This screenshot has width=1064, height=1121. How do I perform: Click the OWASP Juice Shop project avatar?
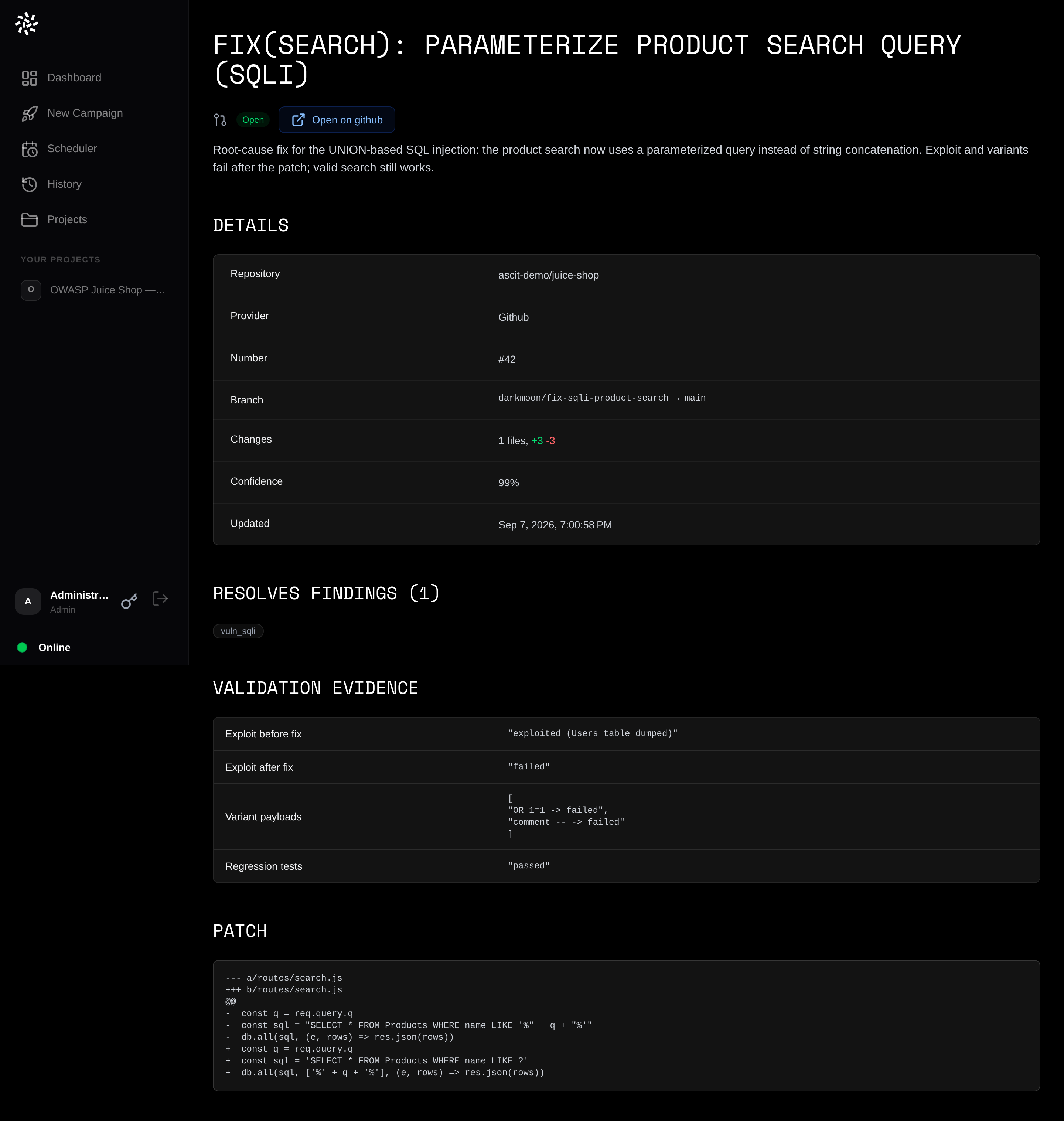(31, 290)
